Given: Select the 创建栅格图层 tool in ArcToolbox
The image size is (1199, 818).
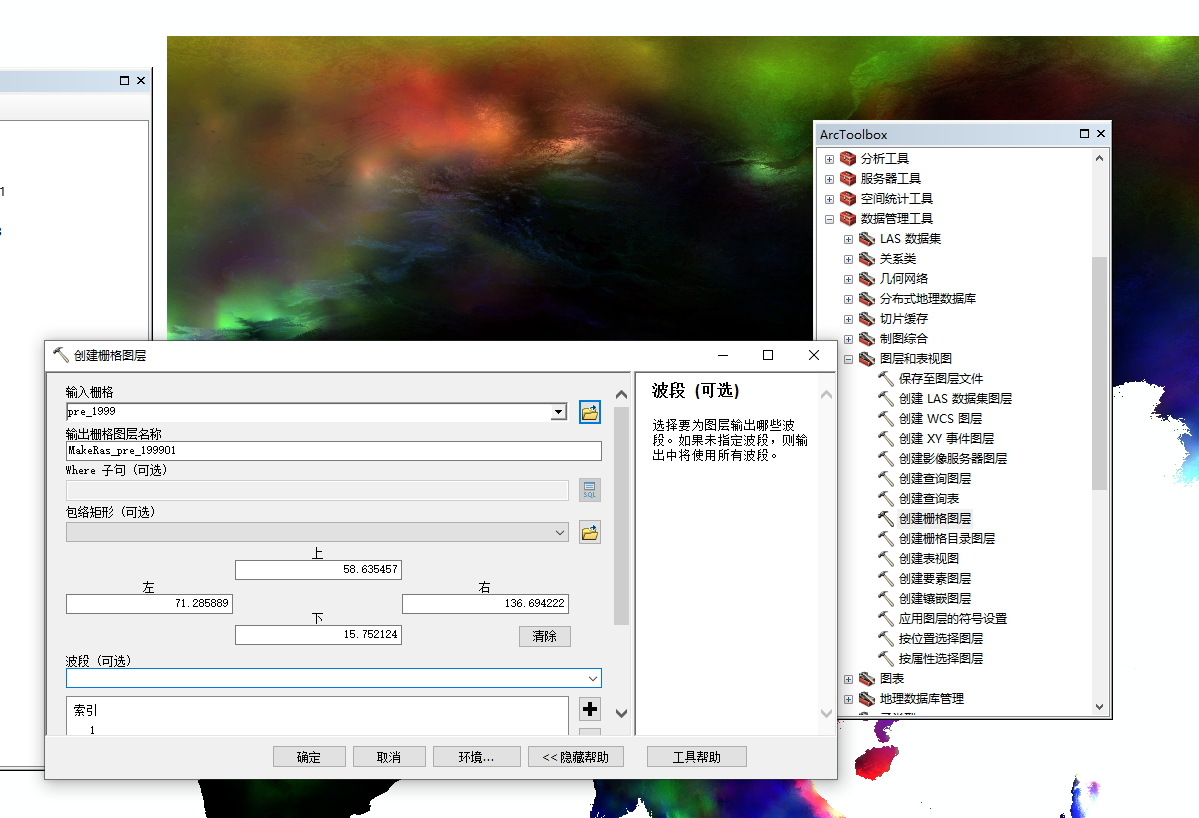Looking at the screenshot, I should pyautogui.click(x=934, y=518).
